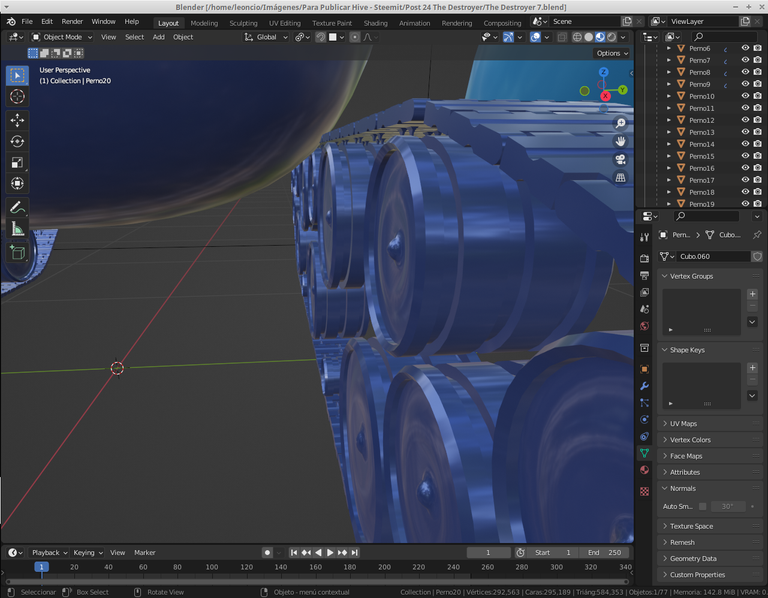Select the Select Box tool
This screenshot has height=598, width=768.
17,75
